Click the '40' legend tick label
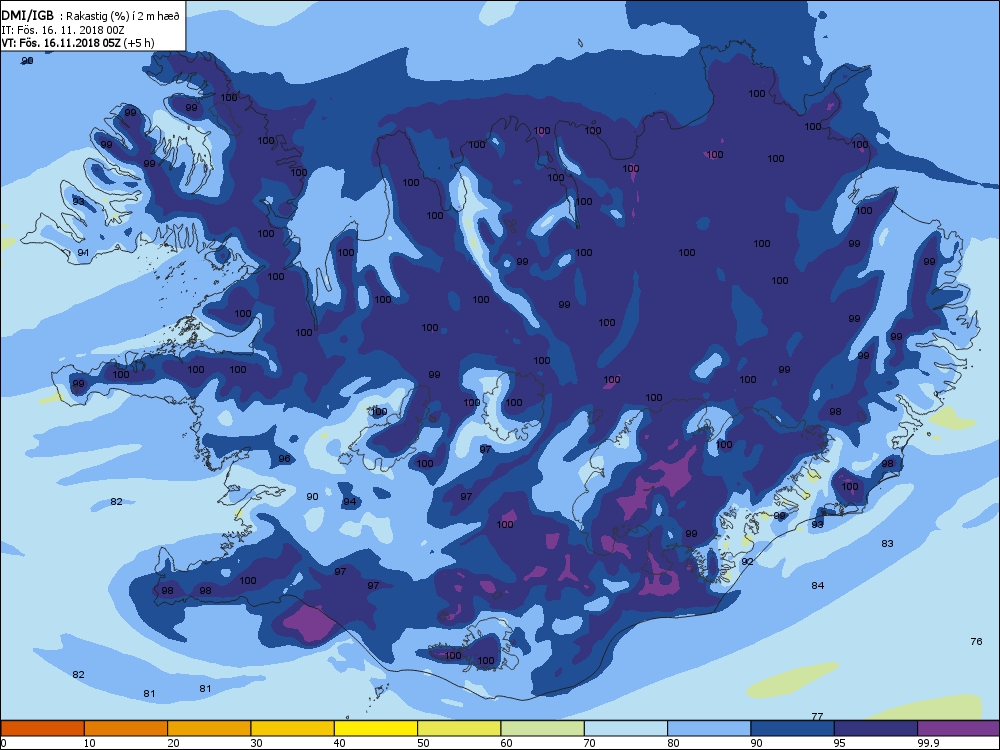Image resolution: width=1000 pixels, height=750 pixels. [339, 743]
